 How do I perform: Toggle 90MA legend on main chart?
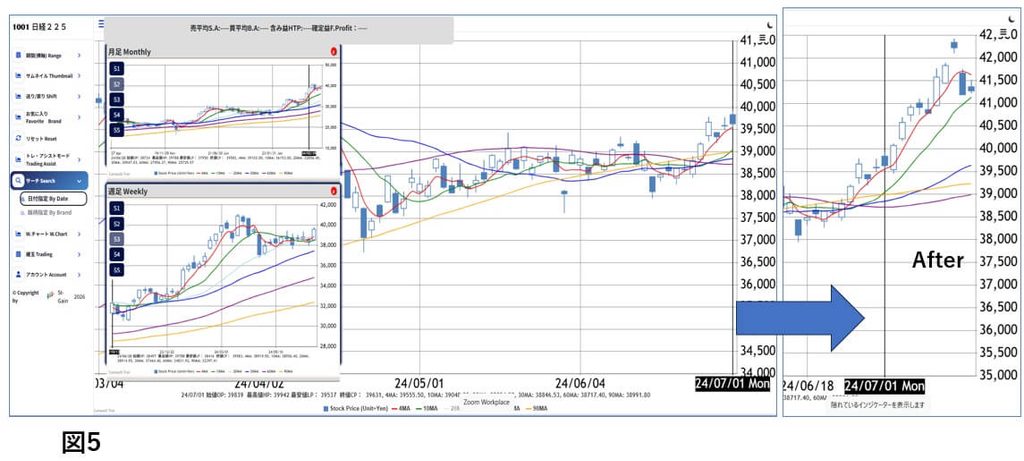536,409
